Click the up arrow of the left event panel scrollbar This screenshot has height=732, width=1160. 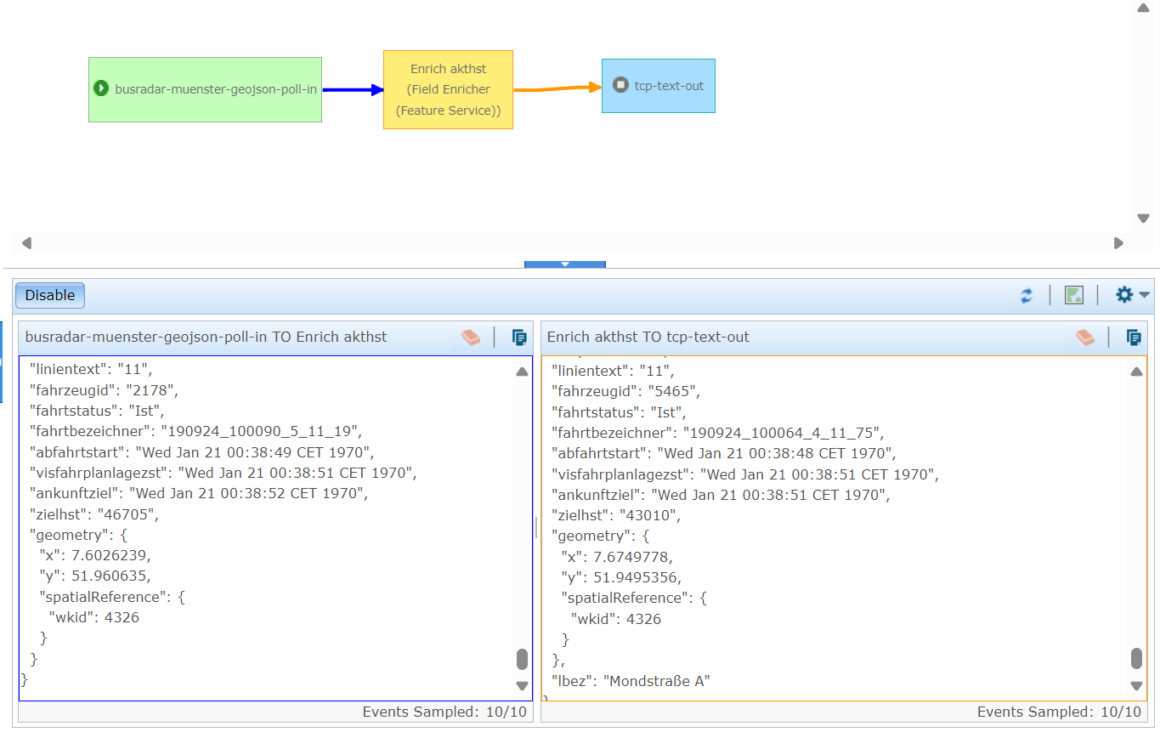point(522,372)
